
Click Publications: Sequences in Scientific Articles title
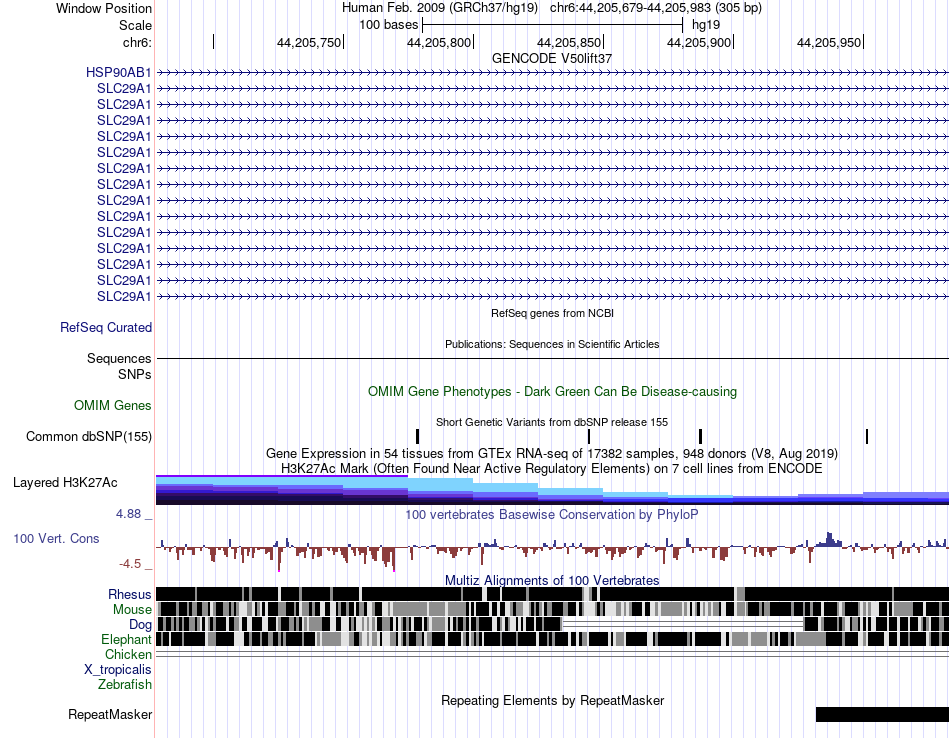(x=552, y=344)
